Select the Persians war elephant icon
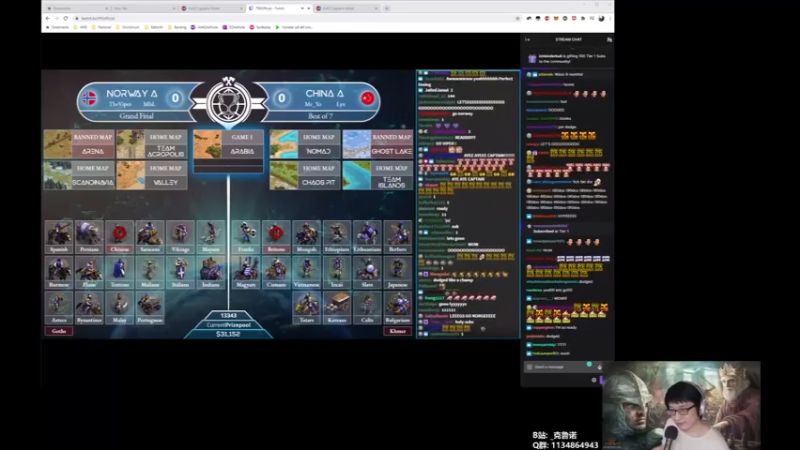800x450 pixels. tap(89, 237)
